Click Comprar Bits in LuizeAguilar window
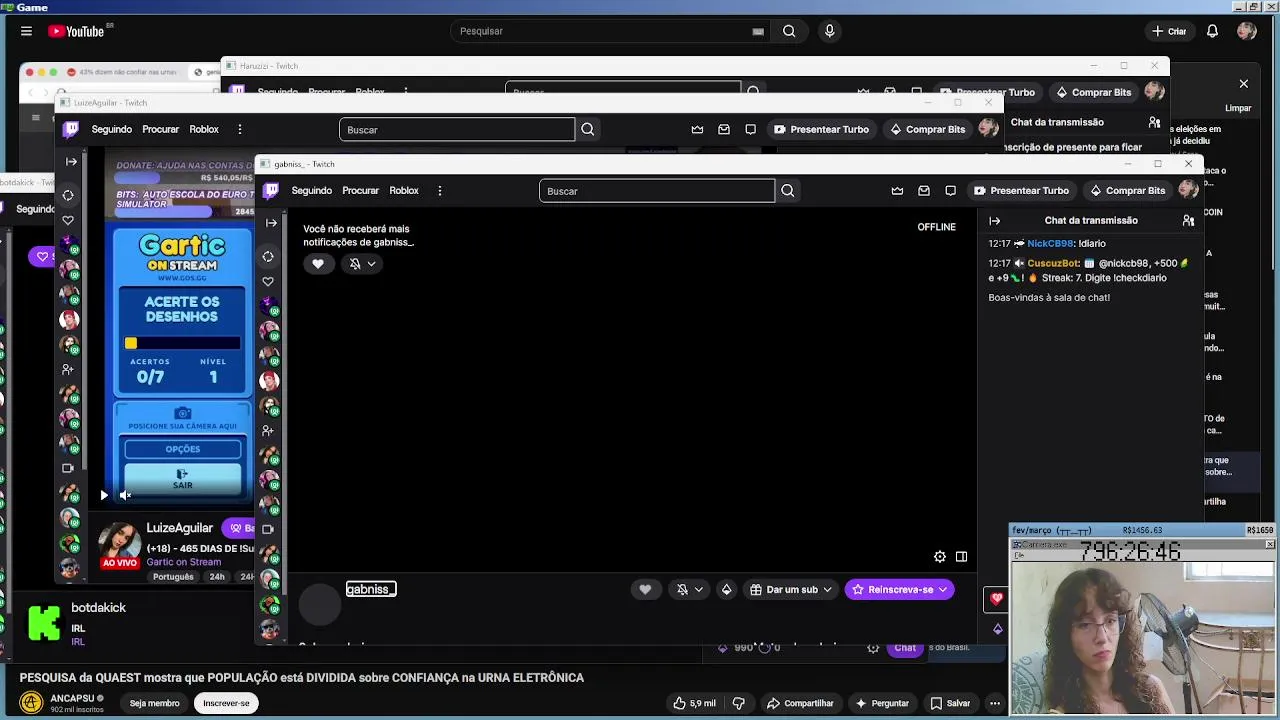This screenshot has width=1280, height=720. pyautogui.click(x=927, y=129)
